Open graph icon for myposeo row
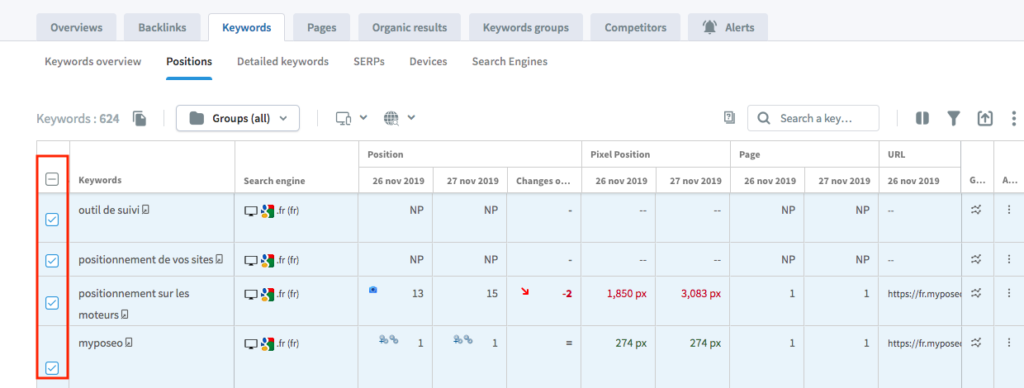The height and width of the screenshot is (388, 1024). [977, 342]
